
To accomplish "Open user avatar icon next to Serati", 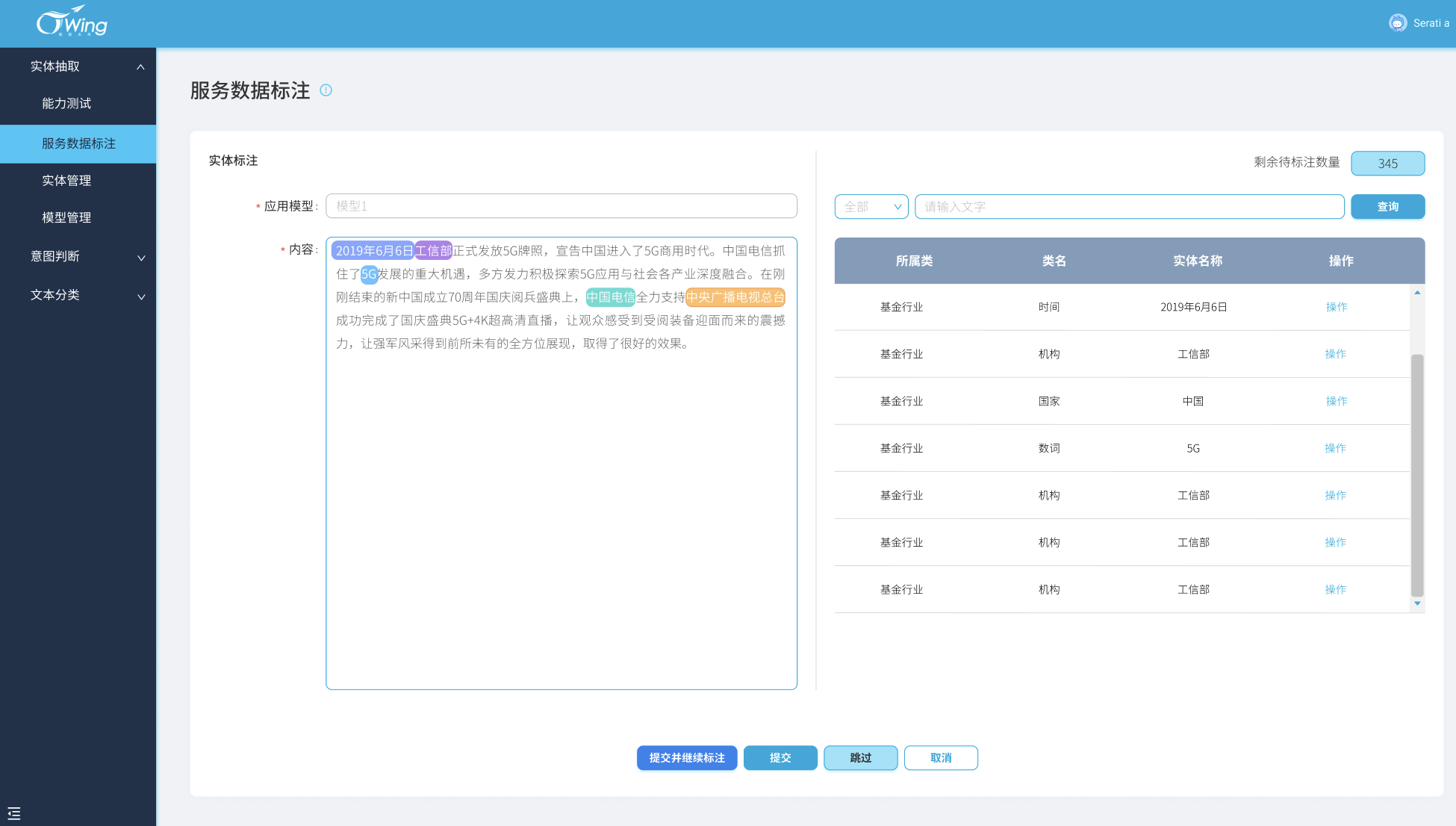I will 1398,23.
